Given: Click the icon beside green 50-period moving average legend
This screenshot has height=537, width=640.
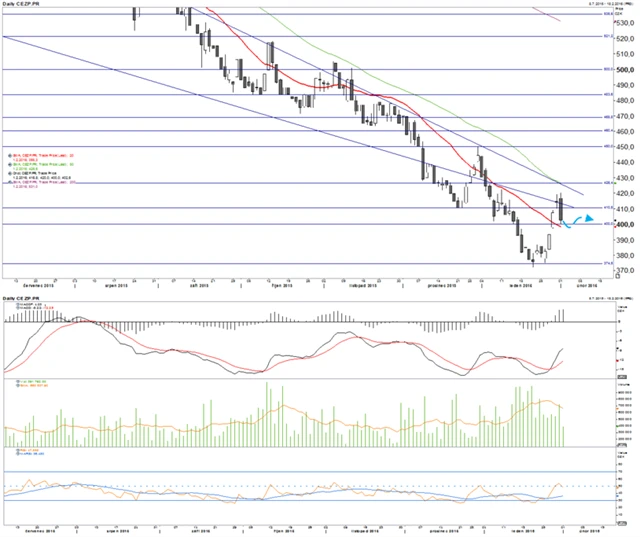Looking at the screenshot, I should [x=10, y=164].
